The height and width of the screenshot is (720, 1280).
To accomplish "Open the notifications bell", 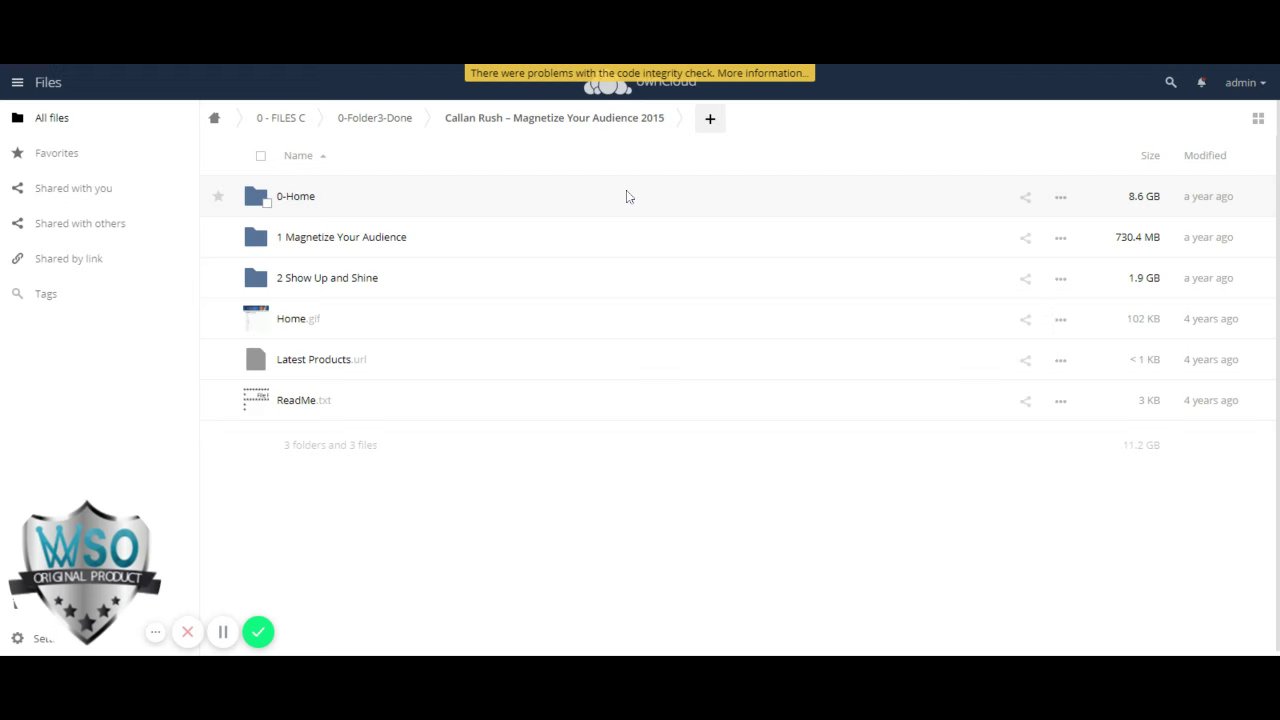I will point(1201,83).
